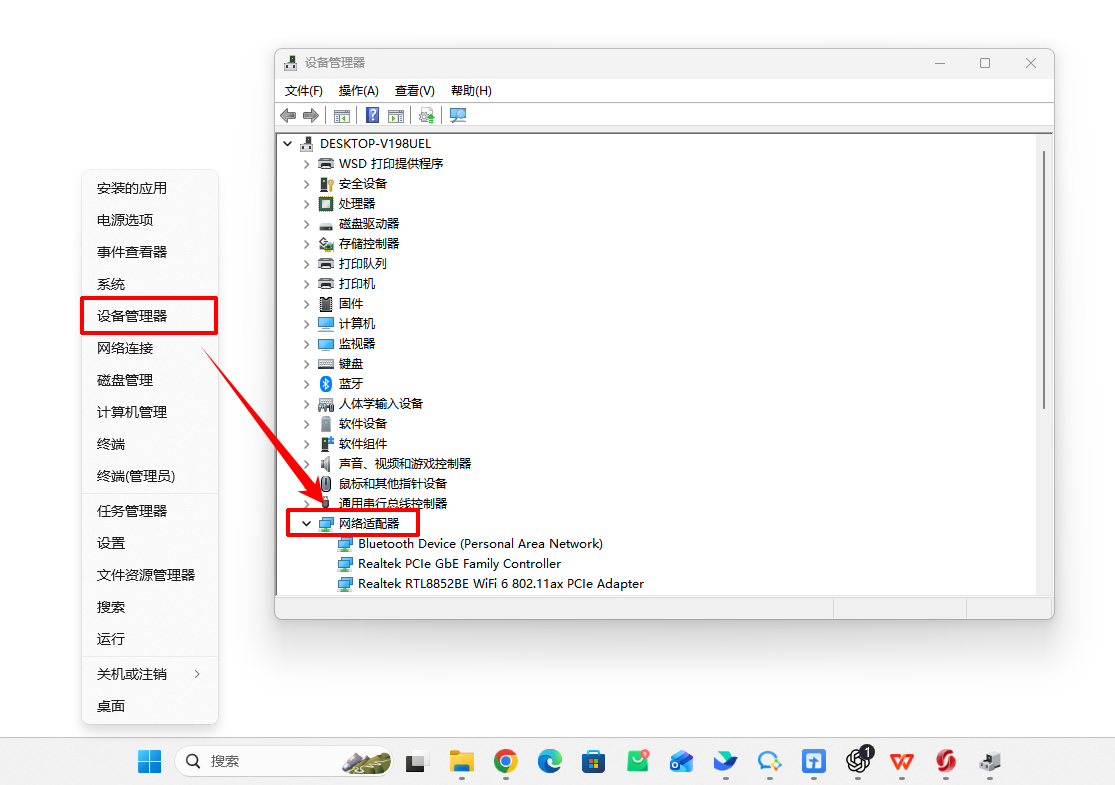Open the 查看(V) menu
1115x785 pixels.
[x=415, y=91]
